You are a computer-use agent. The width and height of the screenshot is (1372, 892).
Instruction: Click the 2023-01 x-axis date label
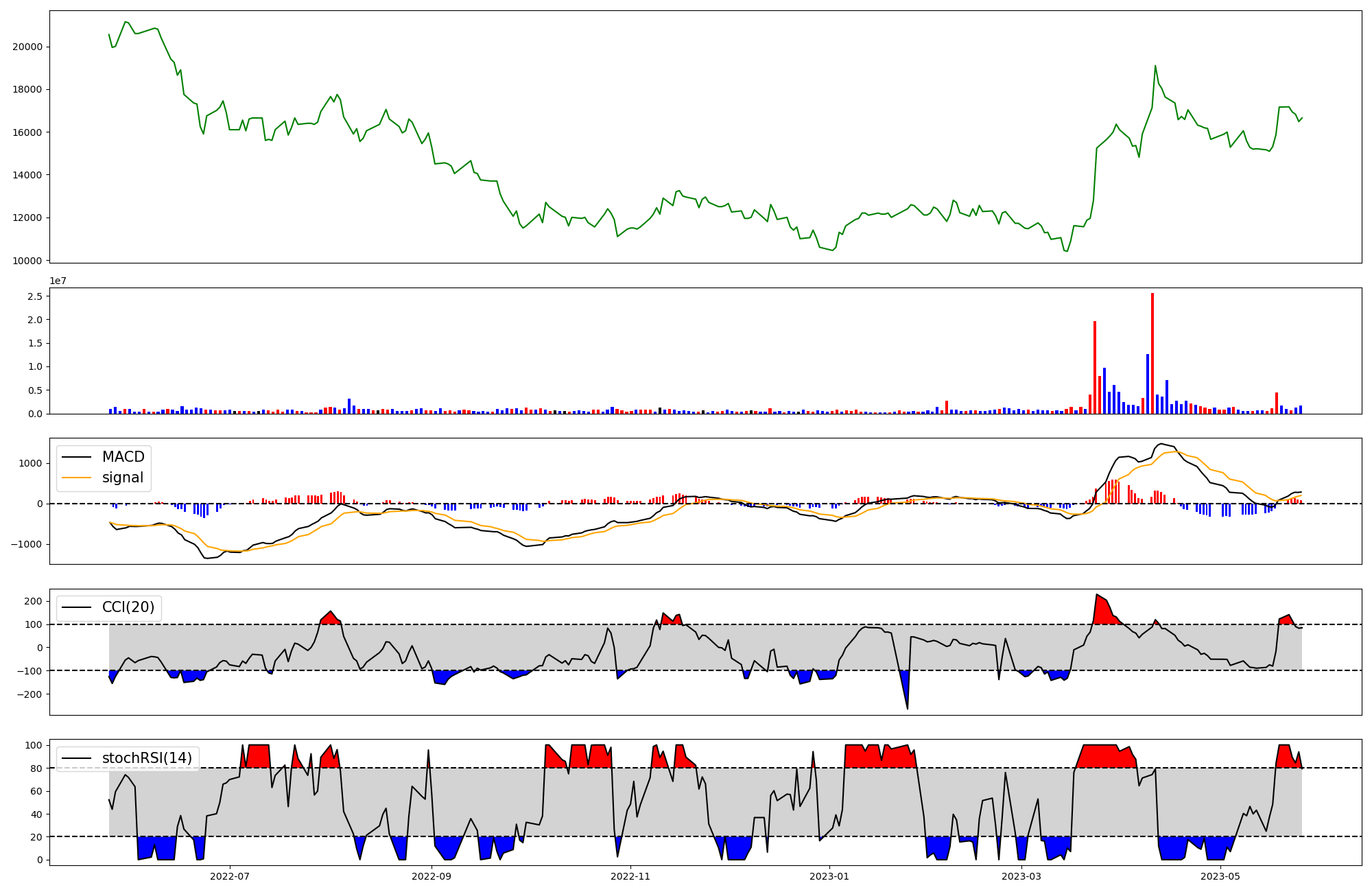click(x=829, y=876)
